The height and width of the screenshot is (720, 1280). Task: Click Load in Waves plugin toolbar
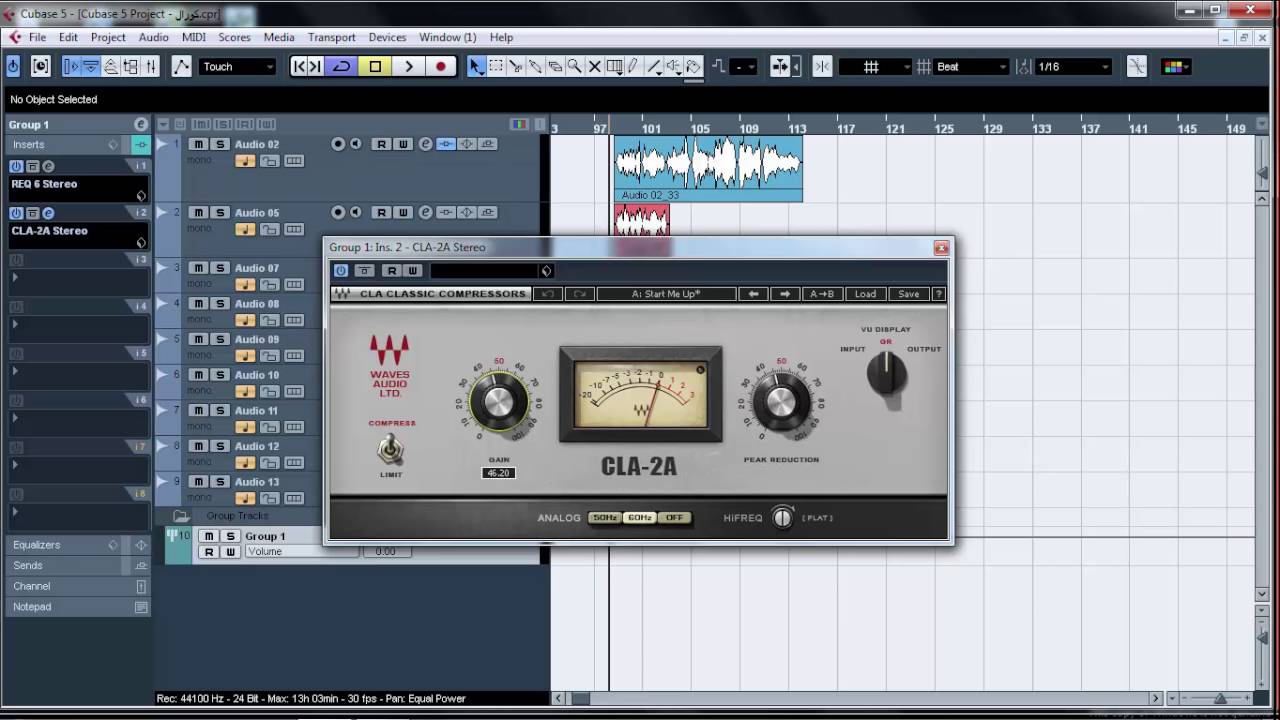[865, 294]
